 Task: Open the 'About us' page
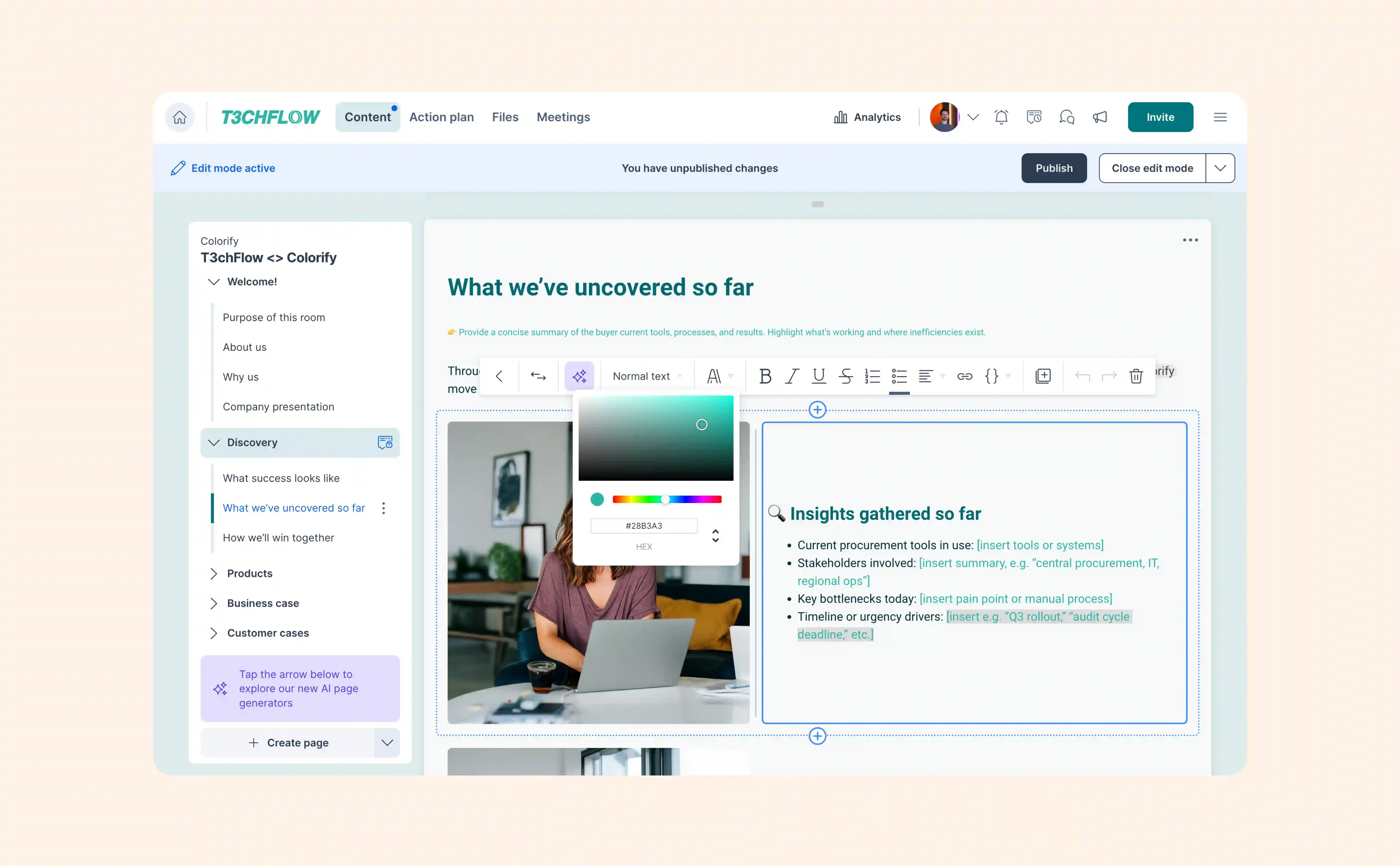point(245,347)
